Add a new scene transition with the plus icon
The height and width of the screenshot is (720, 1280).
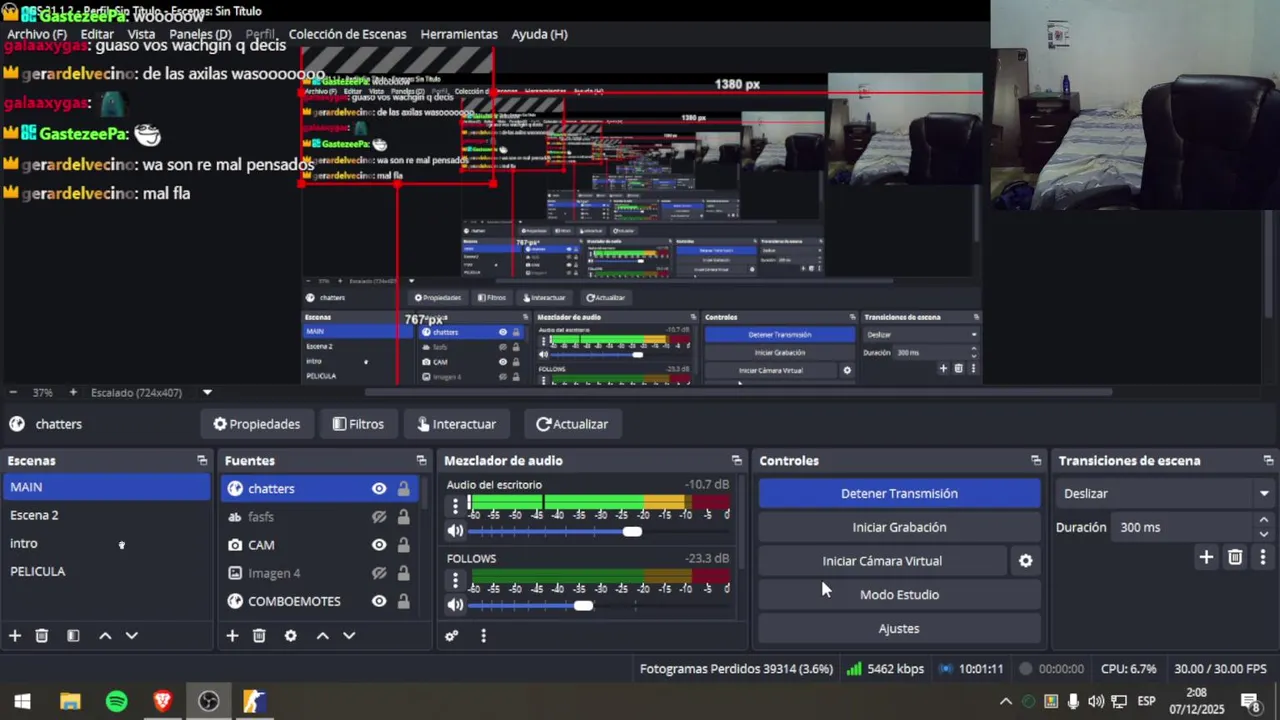(x=1206, y=557)
